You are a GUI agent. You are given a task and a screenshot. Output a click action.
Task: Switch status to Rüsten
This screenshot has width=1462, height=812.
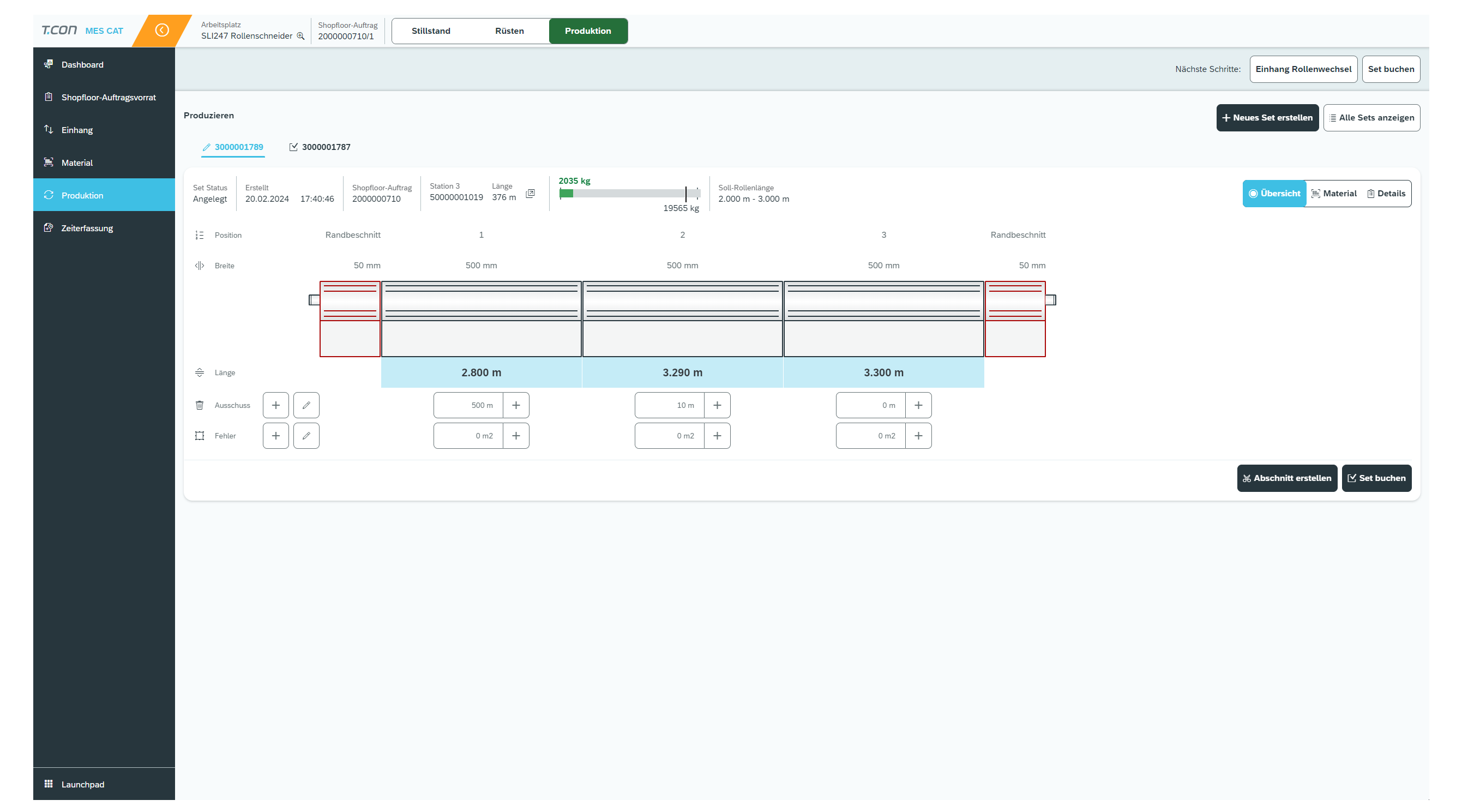(x=509, y=31)
